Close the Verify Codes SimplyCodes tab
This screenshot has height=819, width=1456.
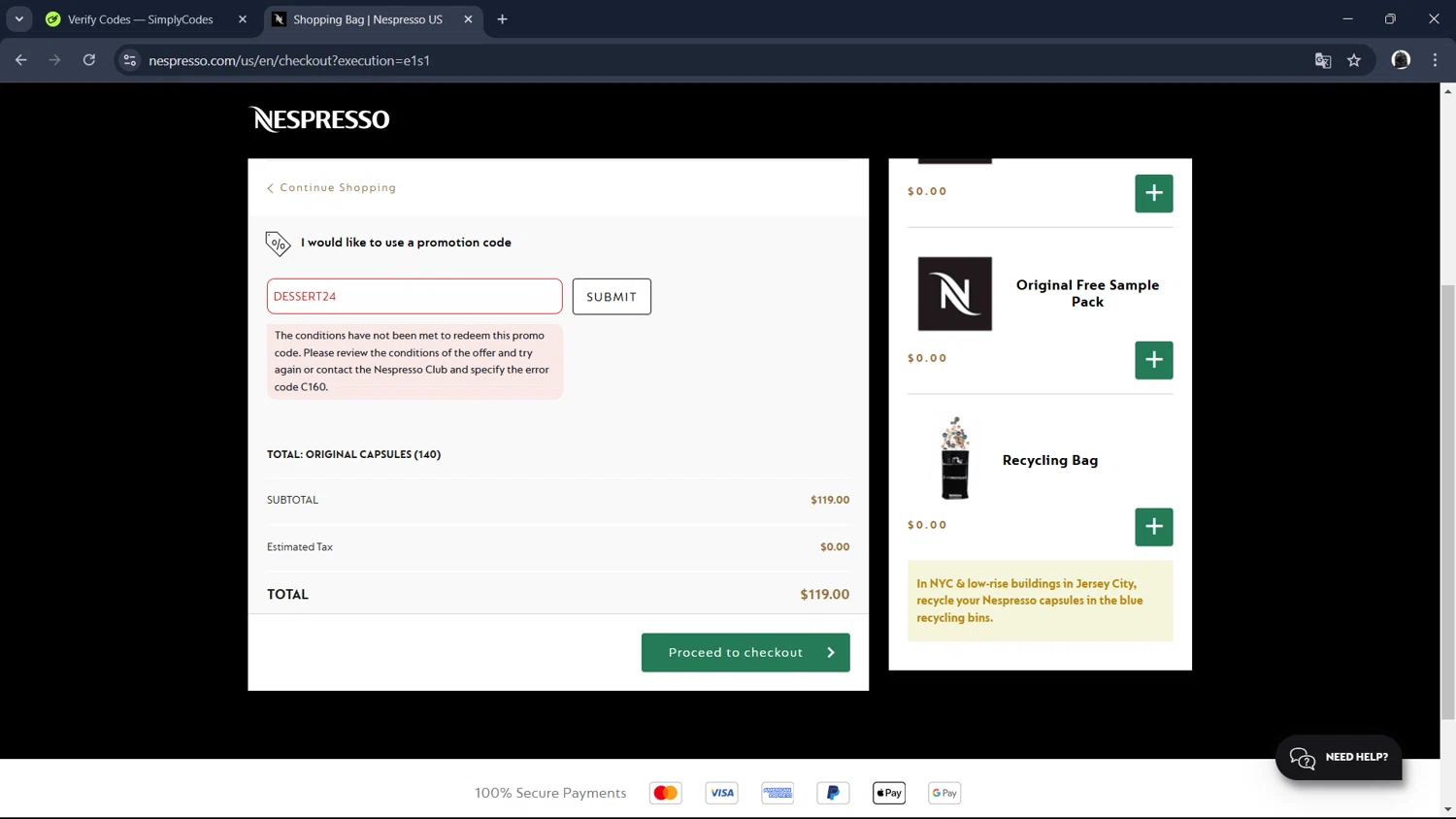point(243,19)
